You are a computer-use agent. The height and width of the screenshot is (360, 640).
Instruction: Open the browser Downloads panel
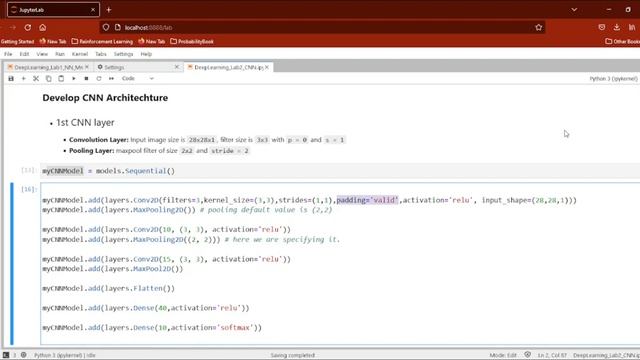coord(617,27)
